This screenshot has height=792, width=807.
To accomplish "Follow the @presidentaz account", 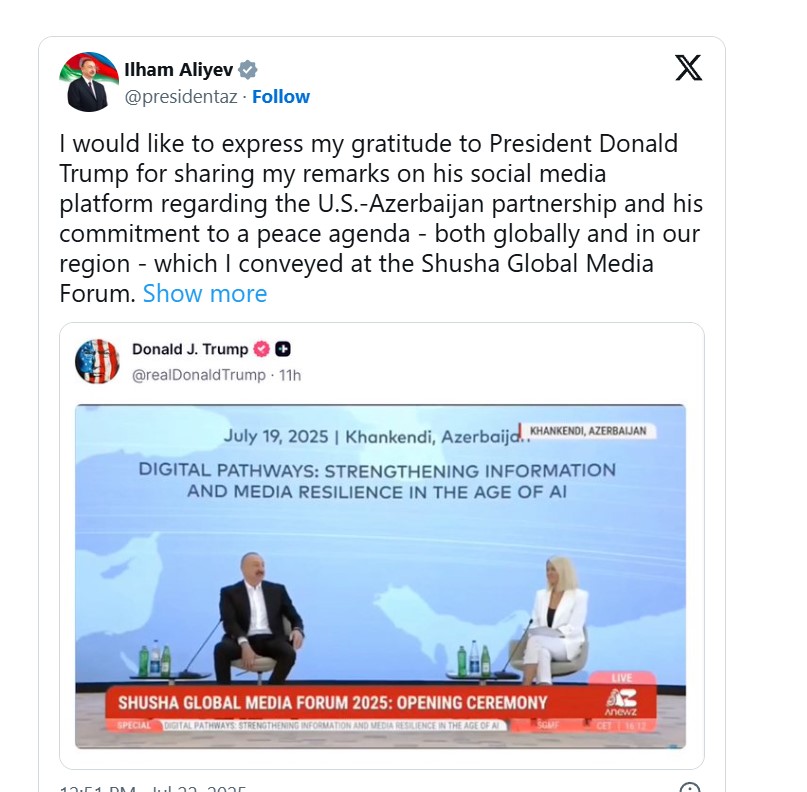I will 281,97.
